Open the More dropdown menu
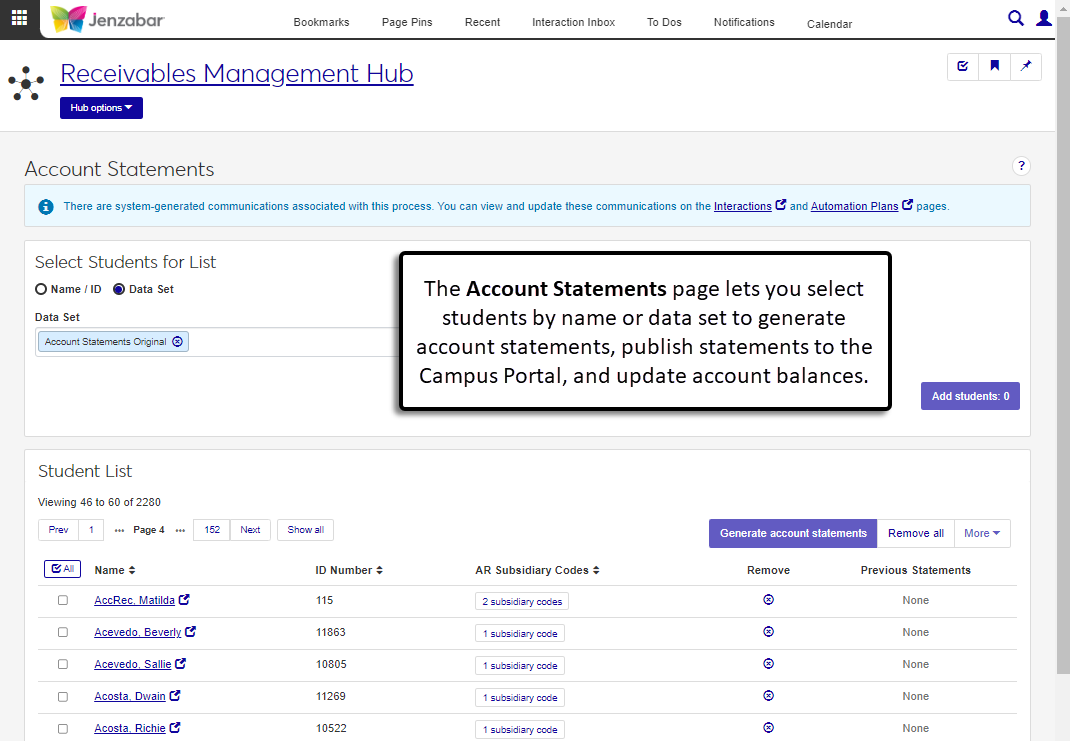This screenshot has height=741, width=1070. [x=981, y=533]
